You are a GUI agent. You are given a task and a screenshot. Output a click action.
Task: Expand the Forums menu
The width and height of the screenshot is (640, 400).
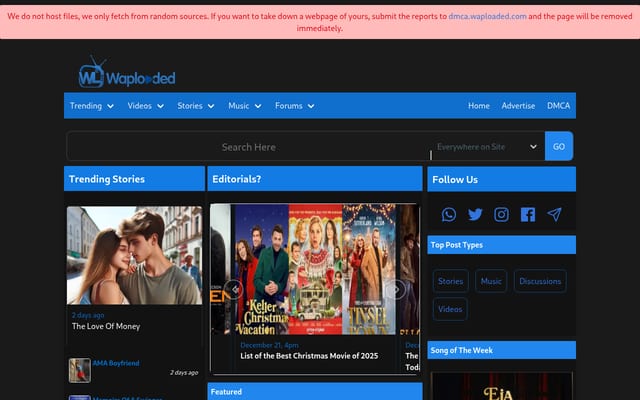point(294,106)
